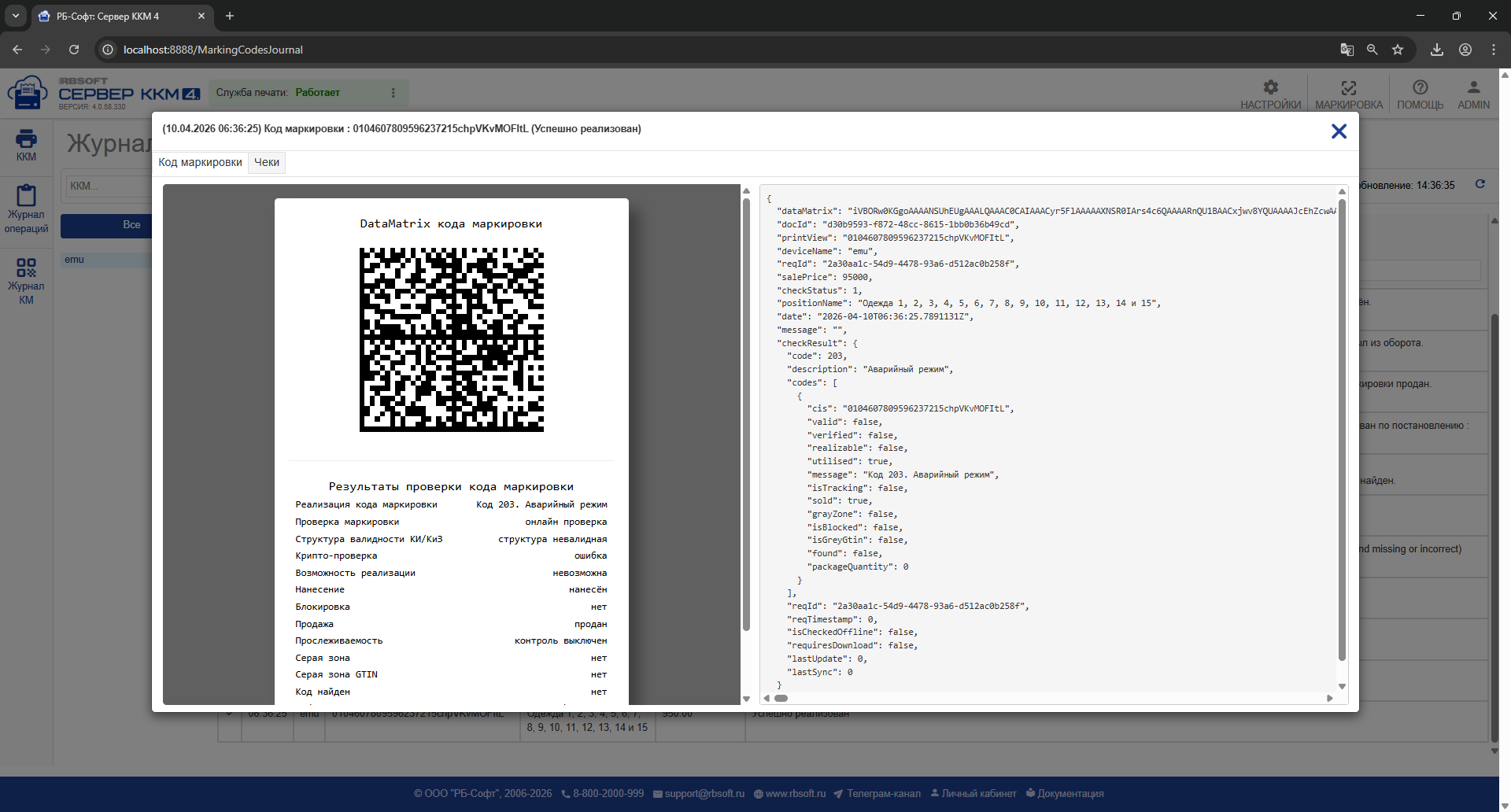
Task: Click JSON panel horizontal scrollbar thumb
Action: 781,698
